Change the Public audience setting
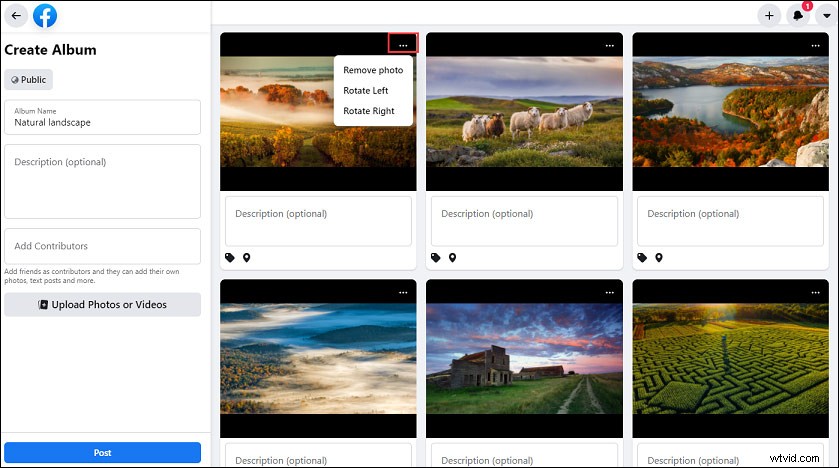The height and width of the screenshot is (468, 839). coord(29,80)
